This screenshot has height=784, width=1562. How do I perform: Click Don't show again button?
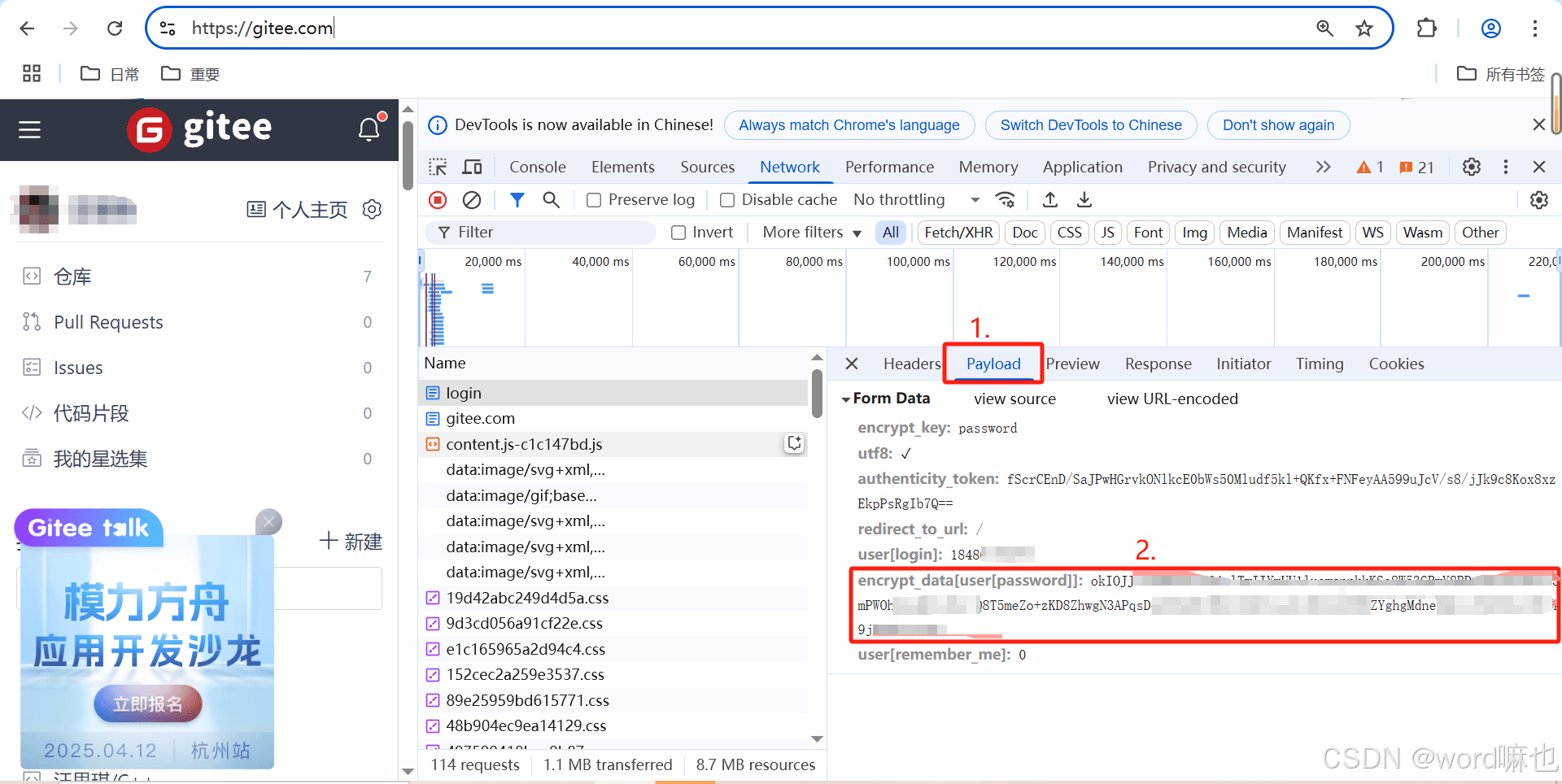click(x=1278, y=125)
